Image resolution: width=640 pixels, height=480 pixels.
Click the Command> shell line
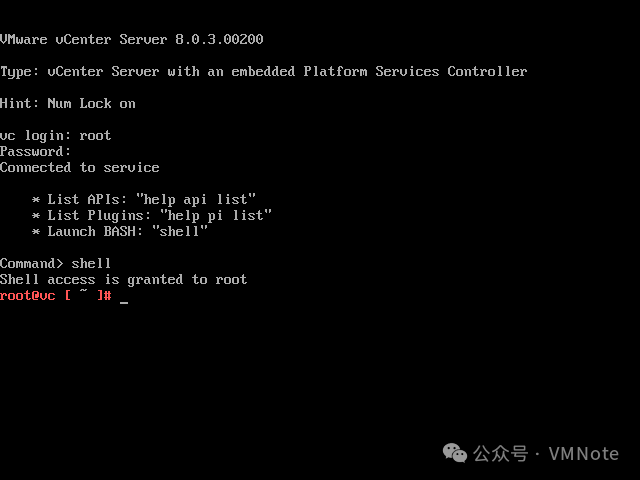click(x=55, y=263)
